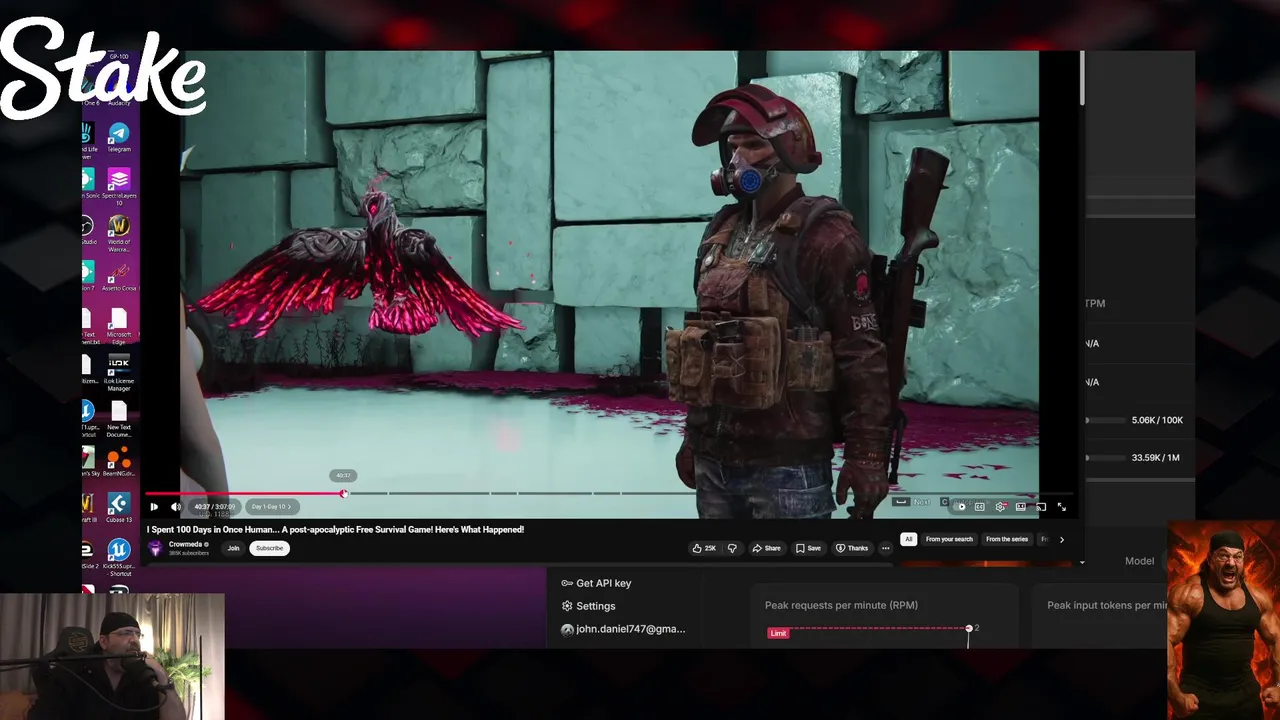Click the red Limit label on the chart
The height and width of the screenshot is (720, 1280).
coord(778,633)
